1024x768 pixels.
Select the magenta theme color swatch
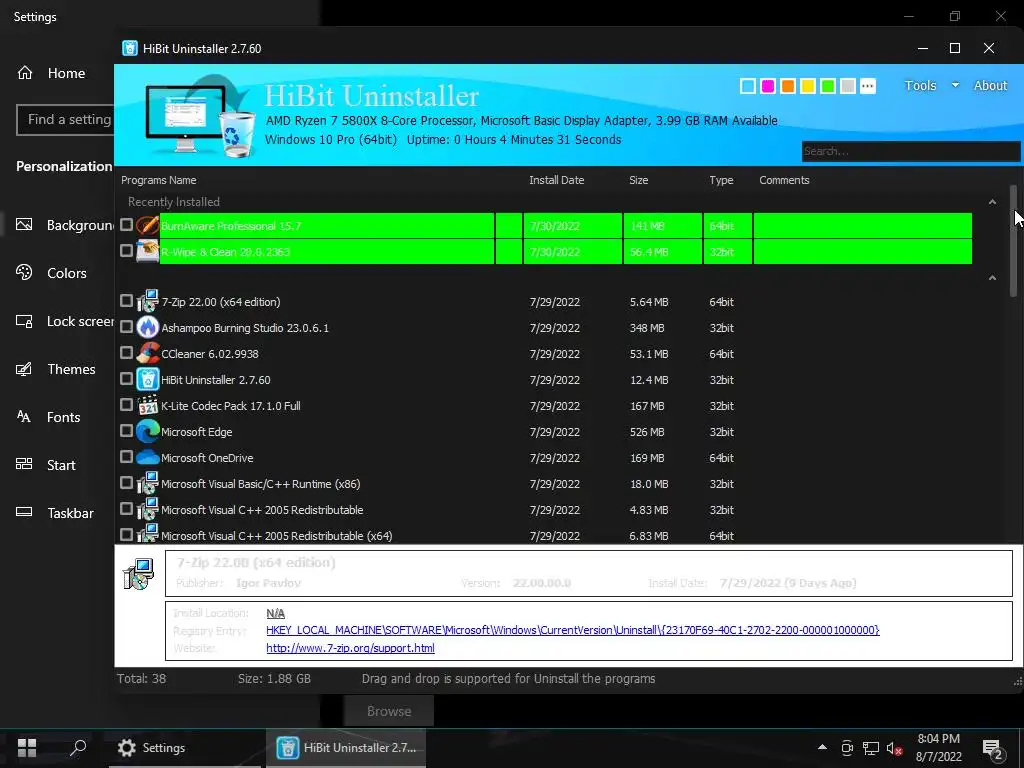point(768,86)
